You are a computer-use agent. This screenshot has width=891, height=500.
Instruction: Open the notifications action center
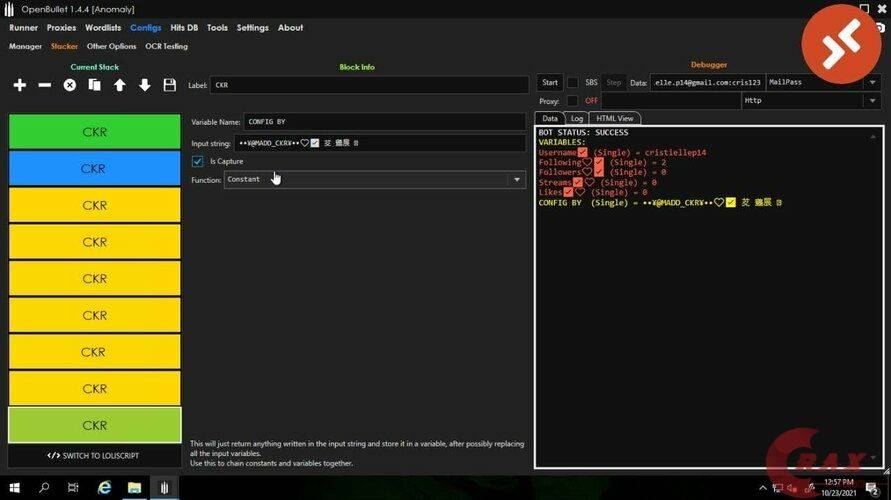coord(872,488)
